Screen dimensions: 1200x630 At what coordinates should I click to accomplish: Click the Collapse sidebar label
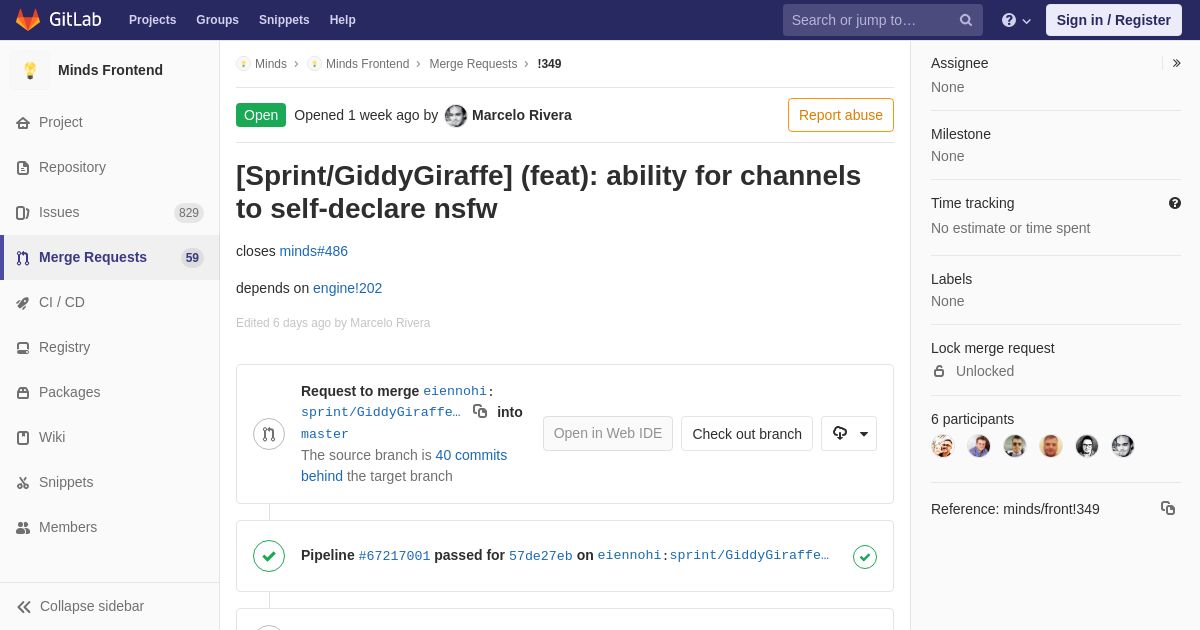point(92,606)
